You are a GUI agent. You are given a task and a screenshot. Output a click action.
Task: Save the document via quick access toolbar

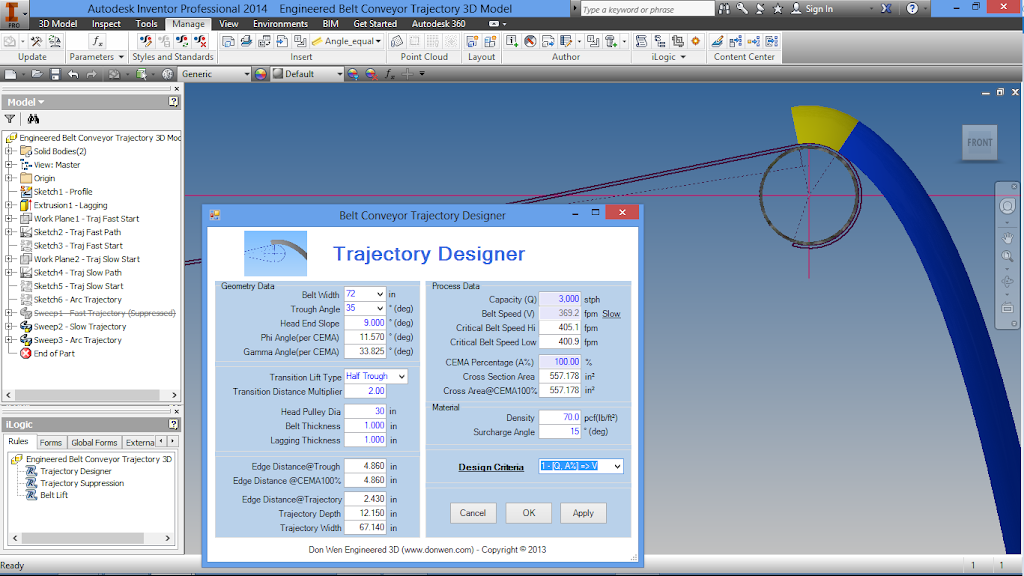pos(55,74)
